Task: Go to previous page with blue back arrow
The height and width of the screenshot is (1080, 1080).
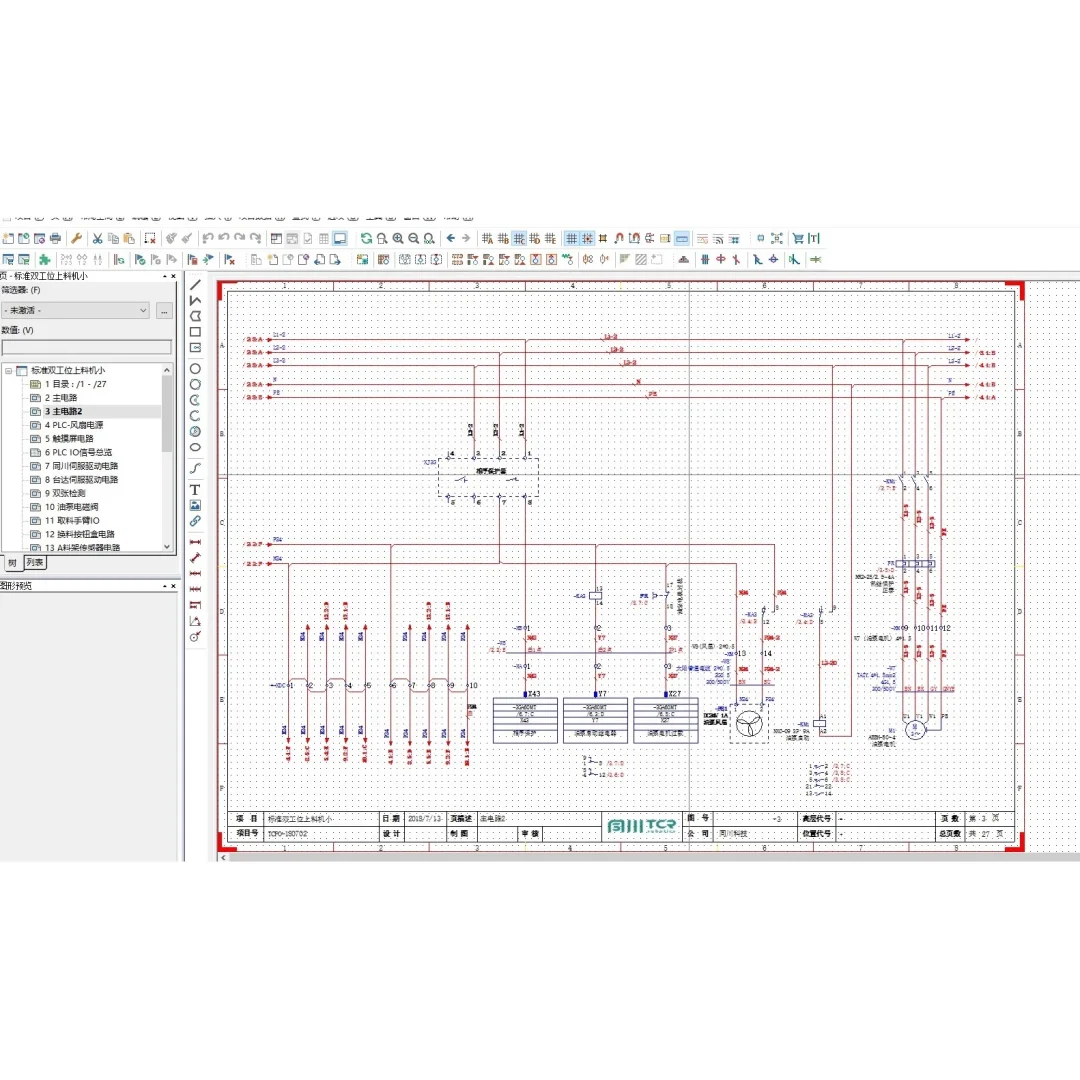Action: pos(450,238)
